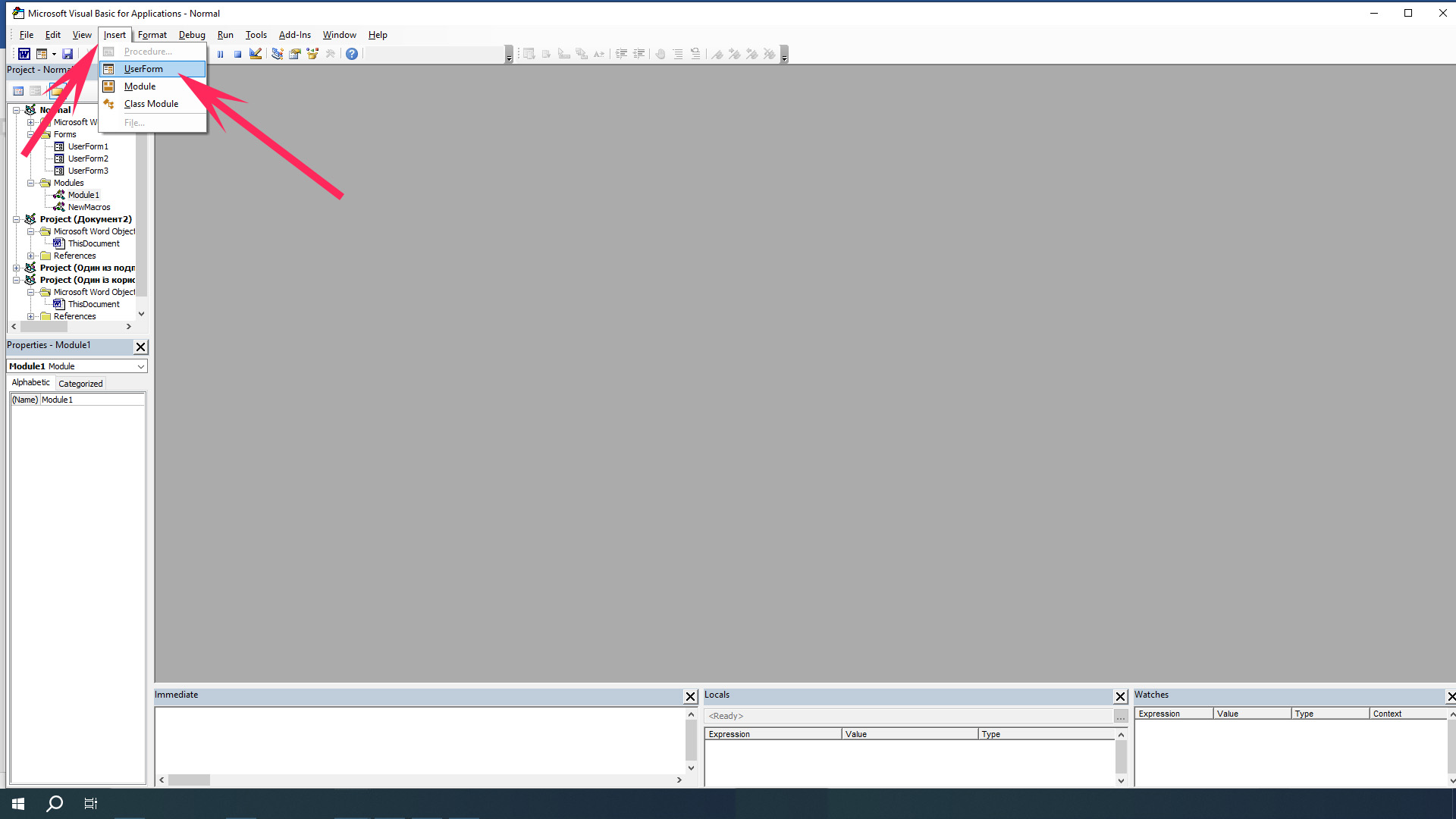The height and width of the screenshot is (819, 1456).
Task: Click the Project panel horizontal scrollbar thumb
Action: point(44,327)
